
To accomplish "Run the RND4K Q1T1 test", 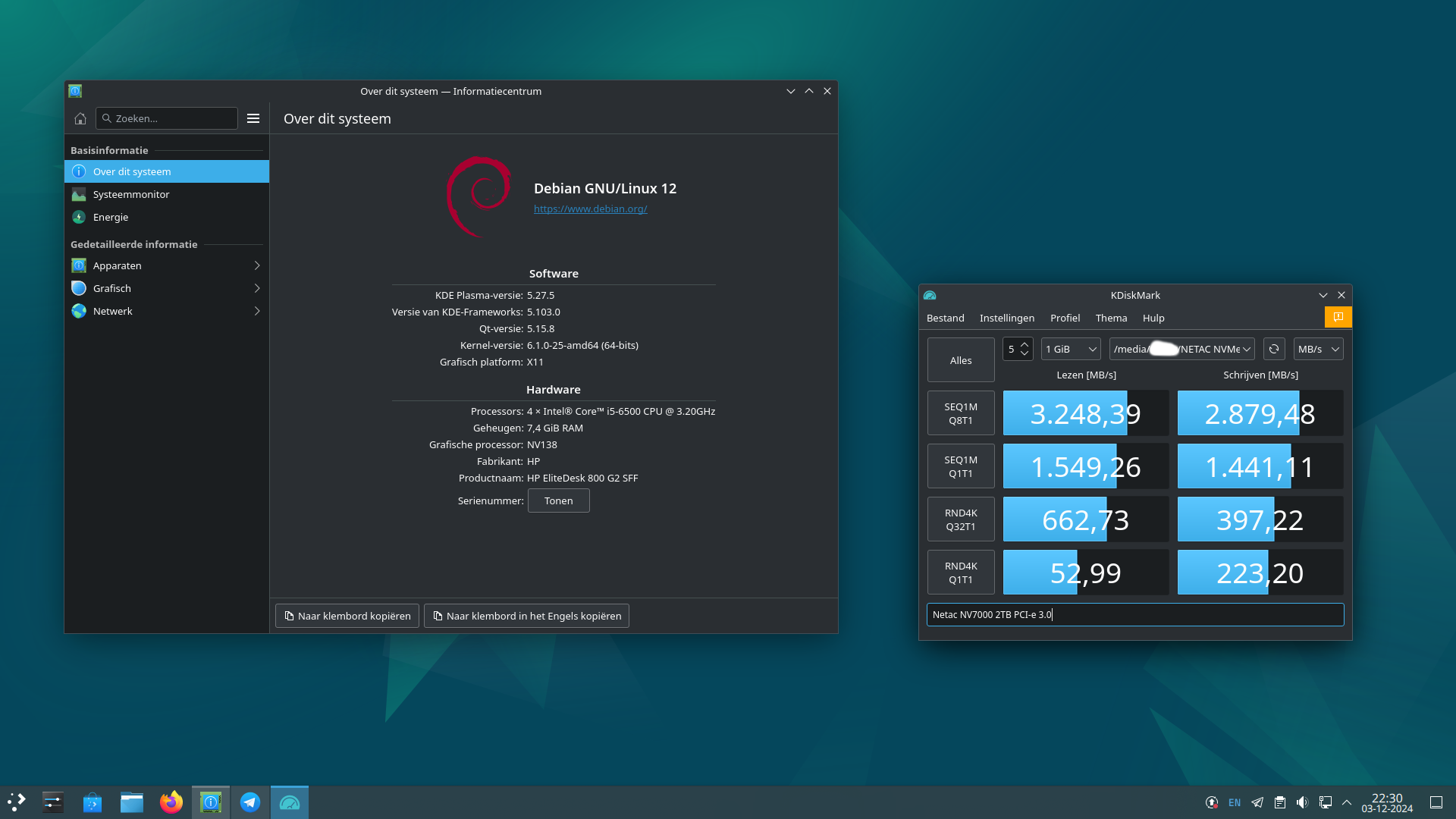I will point(961,573).
